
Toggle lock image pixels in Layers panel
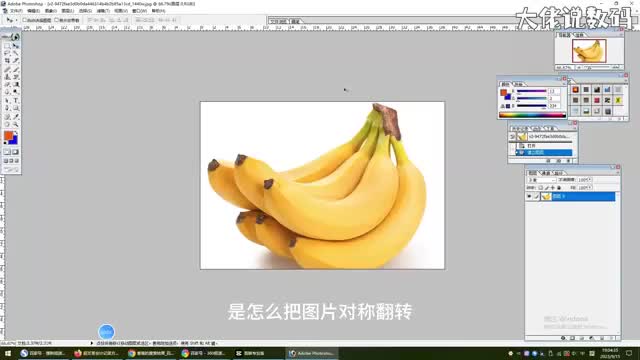[547, 188]
